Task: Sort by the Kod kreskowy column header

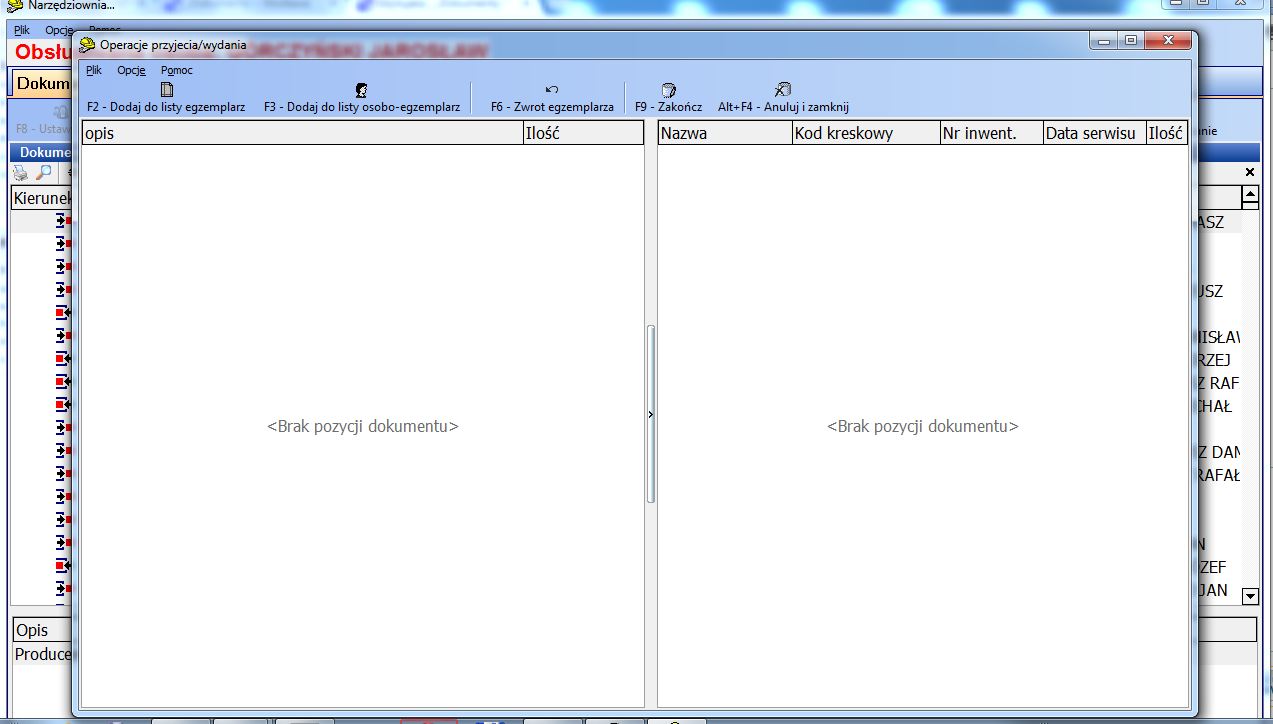Action: pos(866,133)
